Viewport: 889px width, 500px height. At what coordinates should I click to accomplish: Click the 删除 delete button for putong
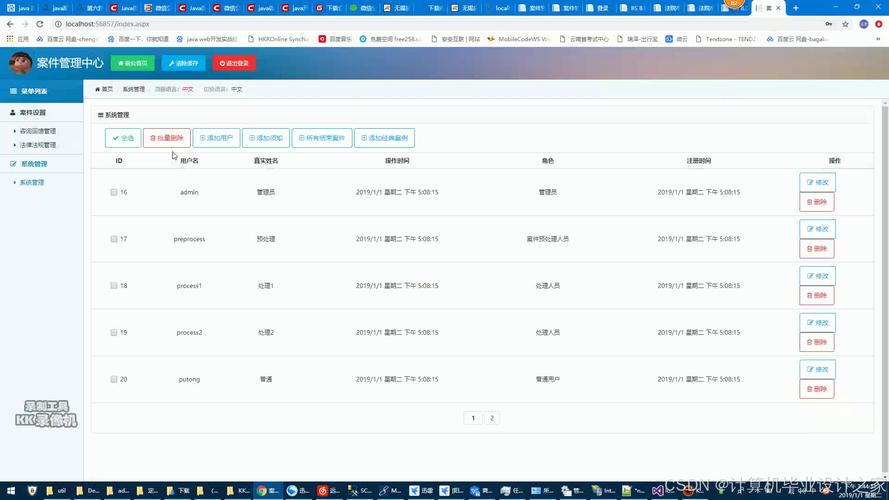pos(817,389)
